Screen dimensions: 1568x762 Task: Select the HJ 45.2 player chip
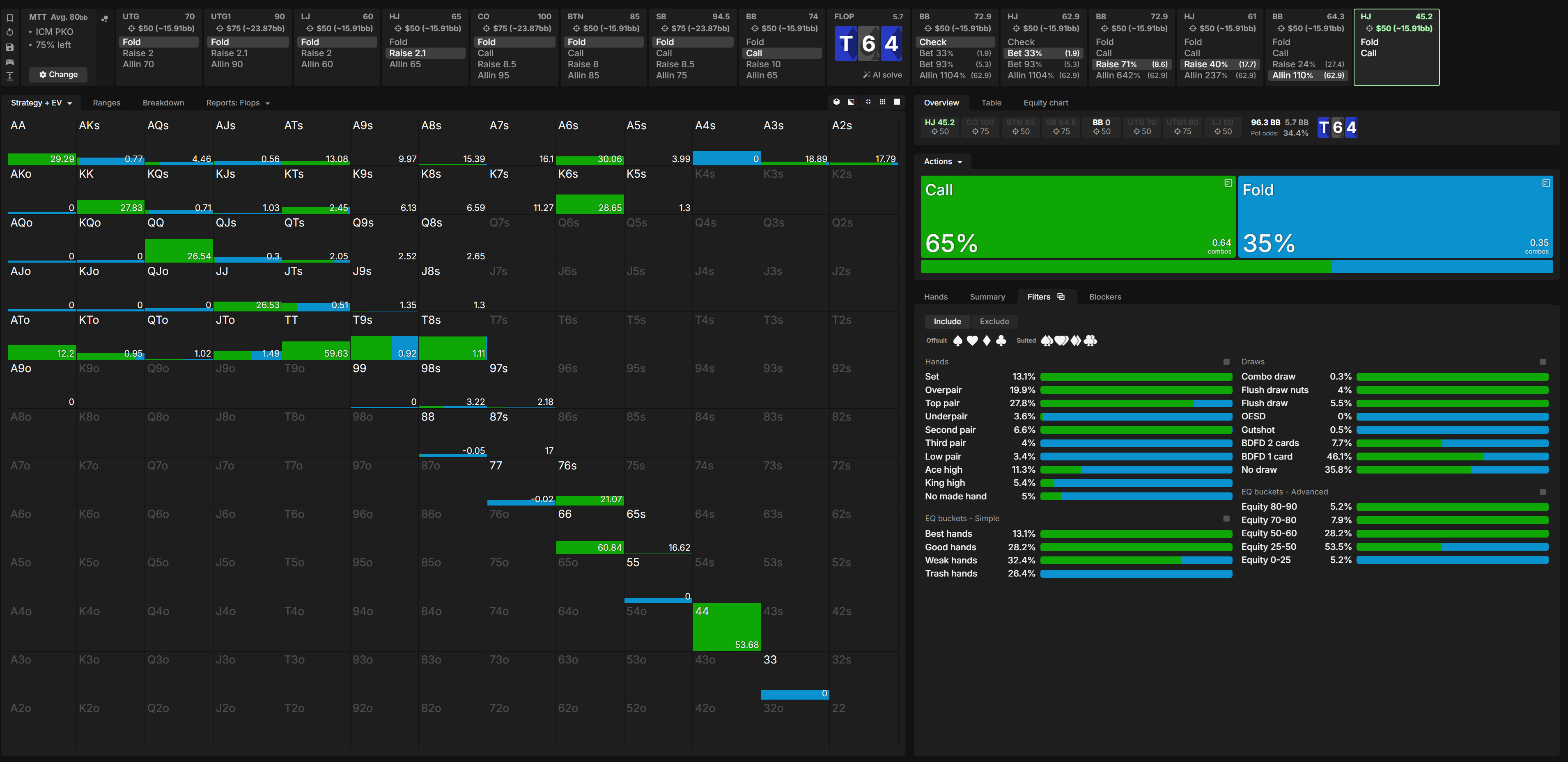click(940, 126)
